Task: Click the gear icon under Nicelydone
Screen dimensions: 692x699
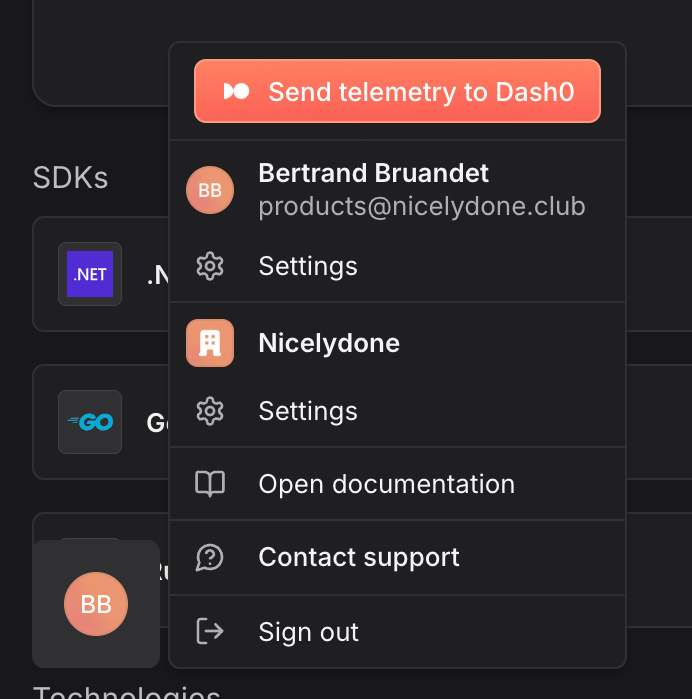Action: click(210, 411)
